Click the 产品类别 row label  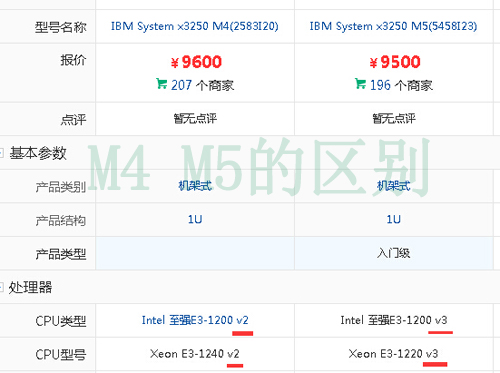(x=61, y=187)
